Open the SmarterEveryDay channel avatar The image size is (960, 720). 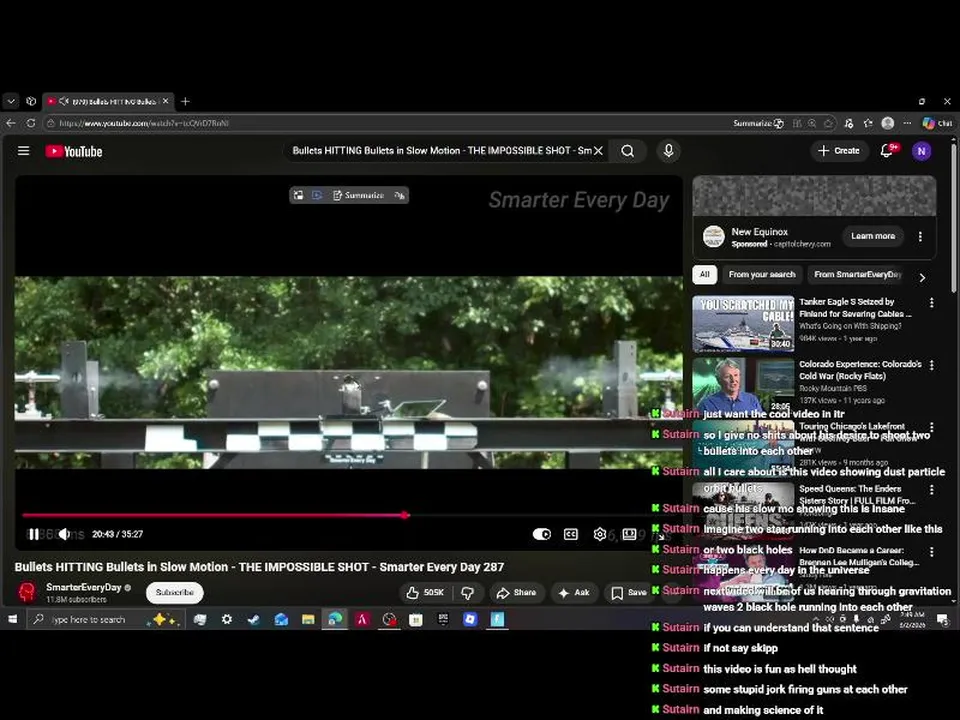[26, 593]
